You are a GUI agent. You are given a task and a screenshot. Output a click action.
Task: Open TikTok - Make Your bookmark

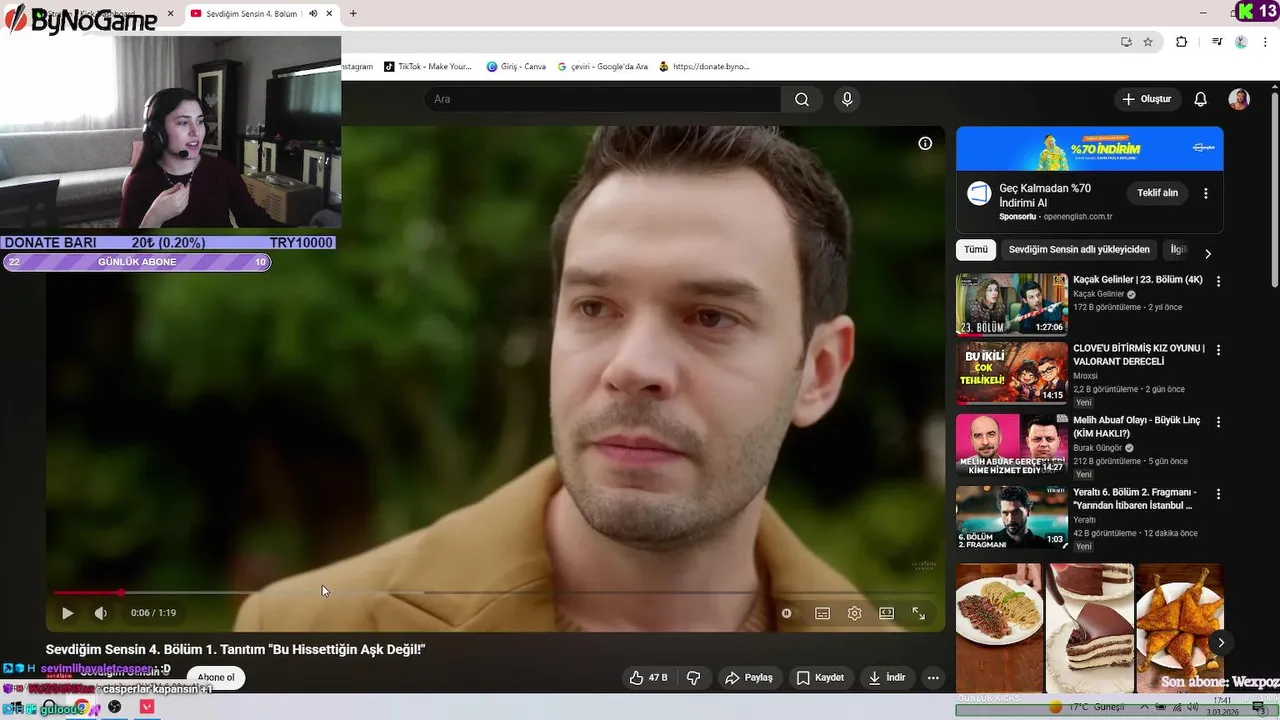(x=427, y=67)
